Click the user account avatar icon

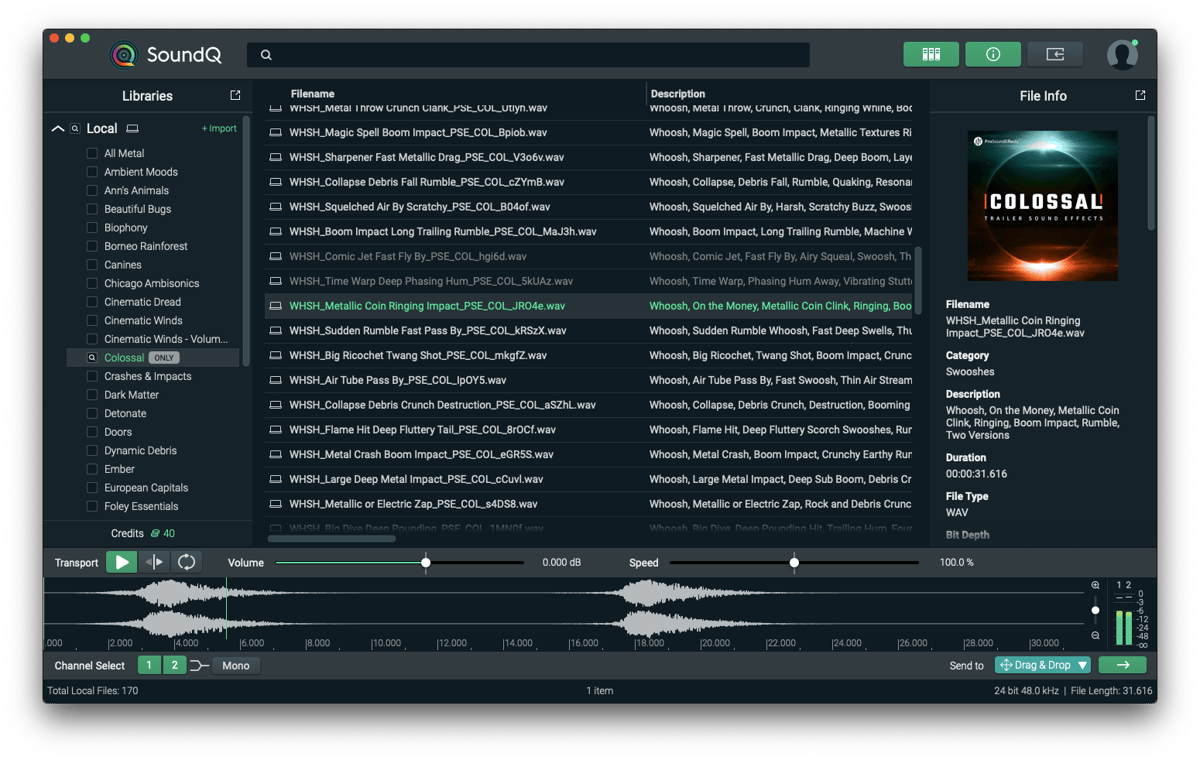coord(1122,54)
